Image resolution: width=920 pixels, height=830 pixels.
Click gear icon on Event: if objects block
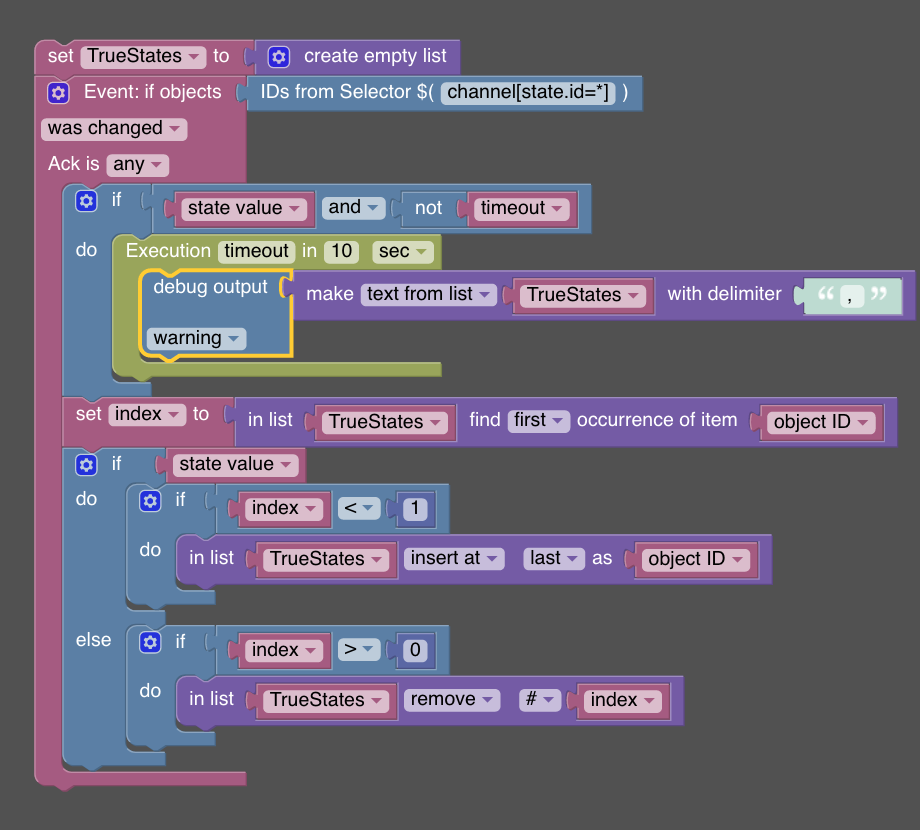click(x=58, y=93)
